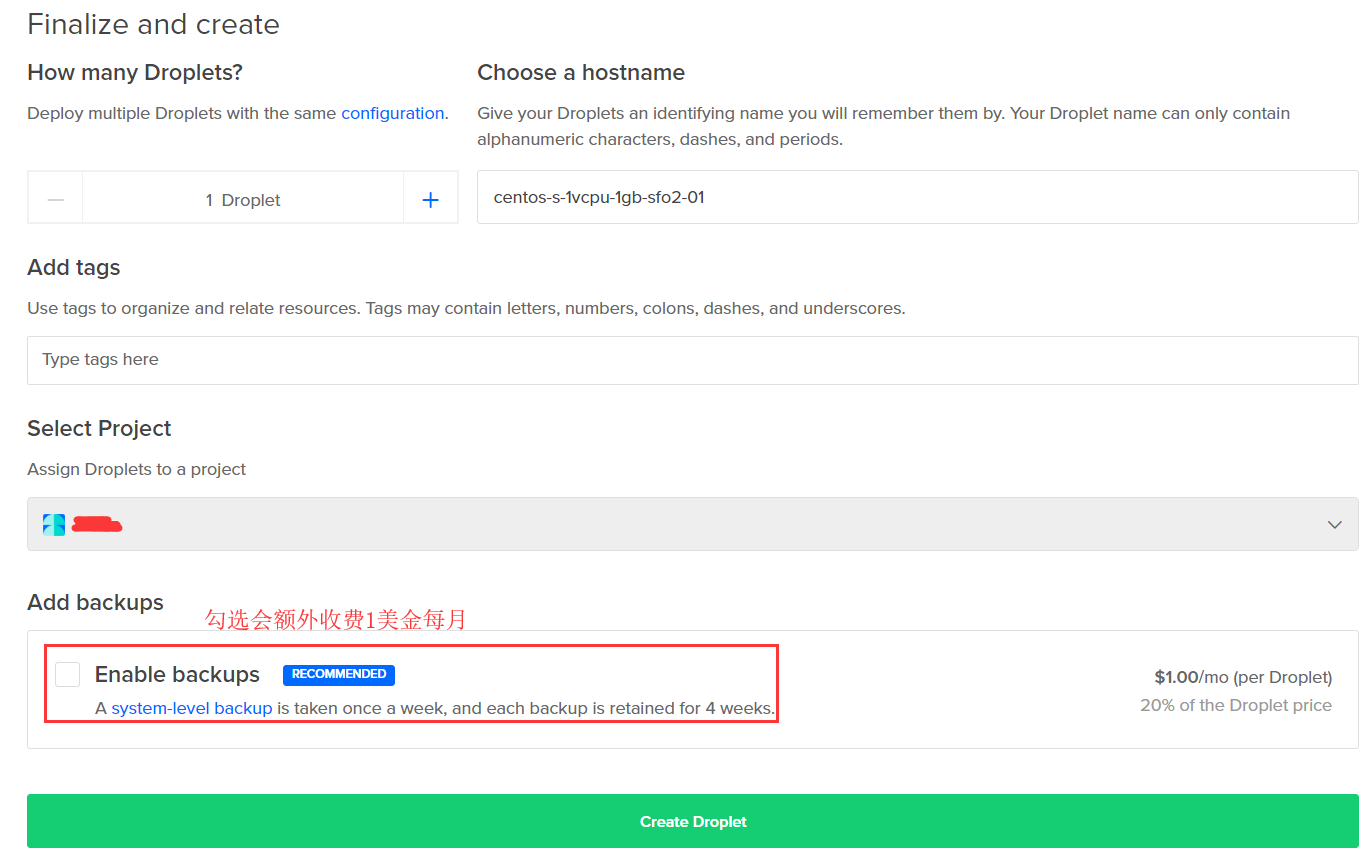
Task: Click the 20% of the Droplet price note
Action: 1235,706
